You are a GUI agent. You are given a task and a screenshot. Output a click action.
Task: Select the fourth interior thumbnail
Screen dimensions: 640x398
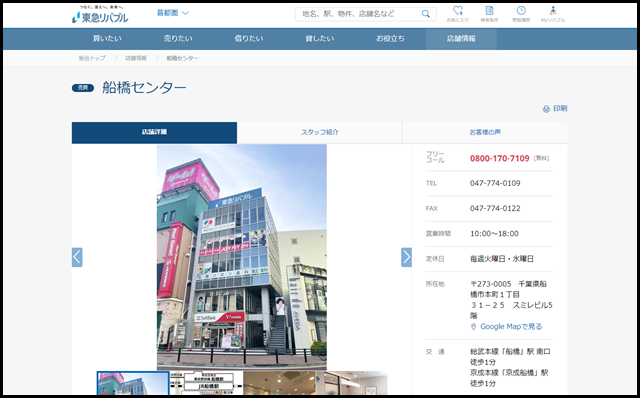click(351, 383)
